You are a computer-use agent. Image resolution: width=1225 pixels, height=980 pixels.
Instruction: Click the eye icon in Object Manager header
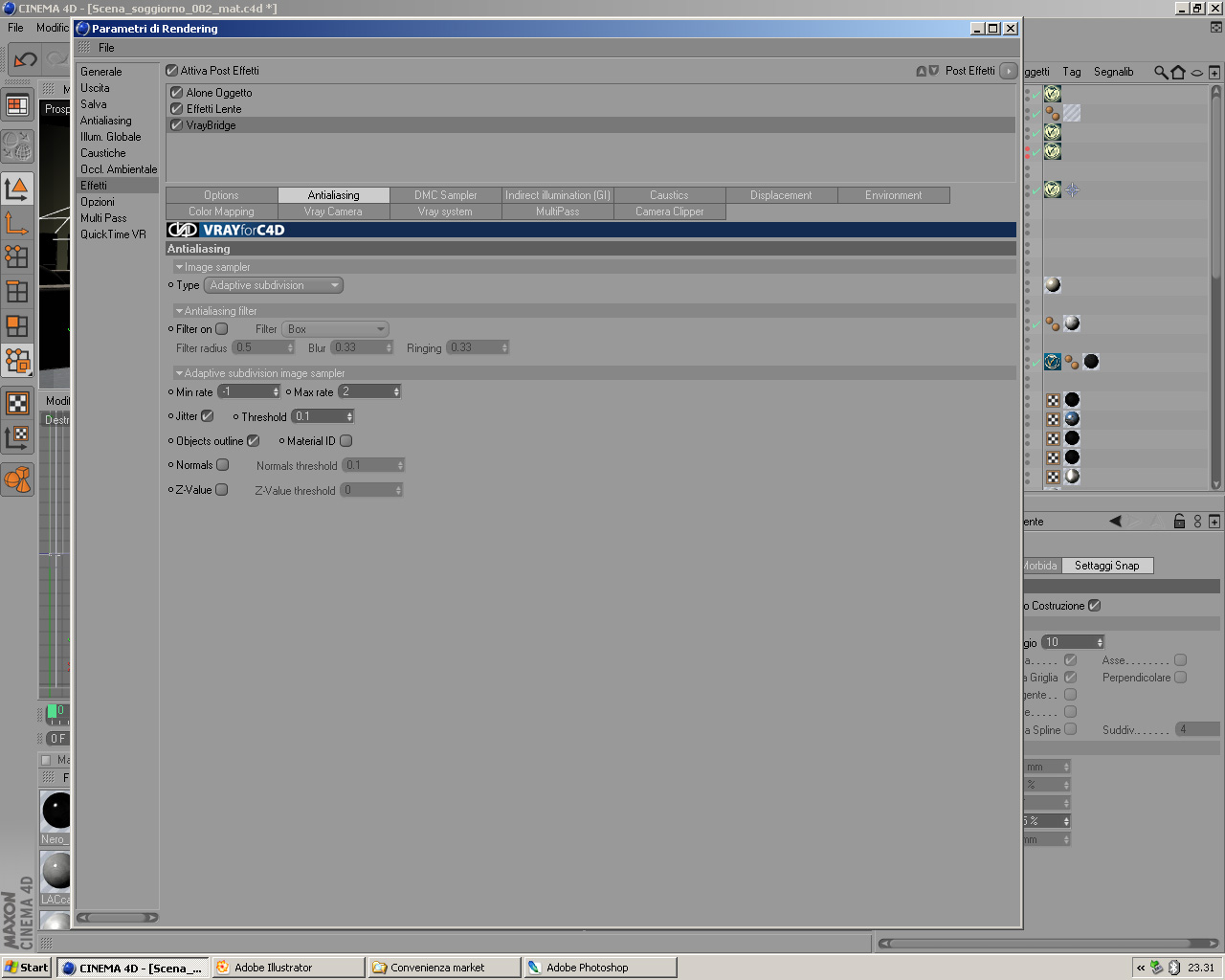[1196, 73]
